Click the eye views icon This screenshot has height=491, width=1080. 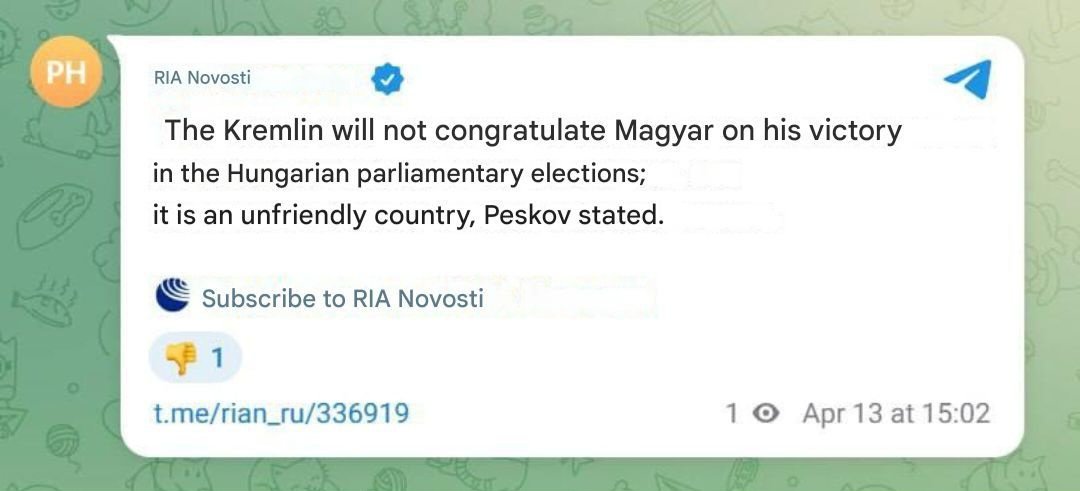(x=765, y=413)
